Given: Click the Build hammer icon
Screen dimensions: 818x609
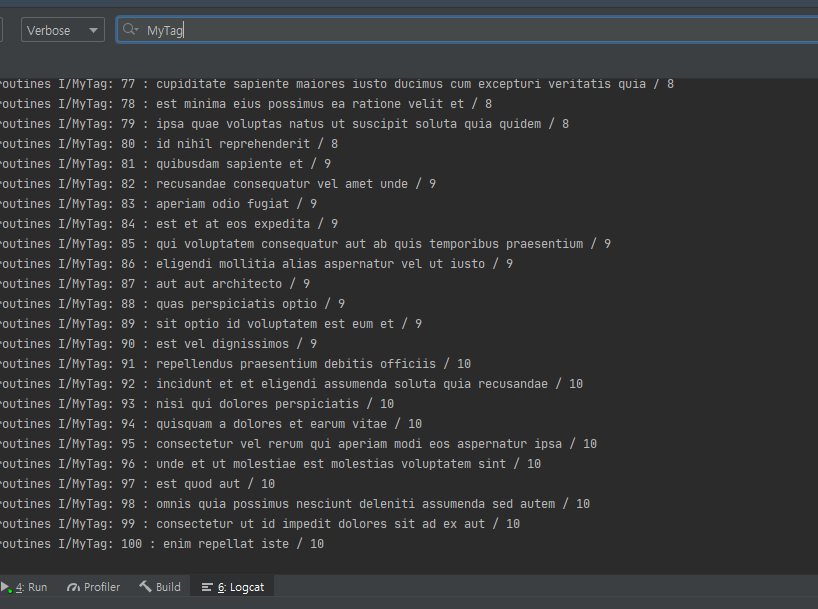Looking at the screenshot, I should coord(145,587).
